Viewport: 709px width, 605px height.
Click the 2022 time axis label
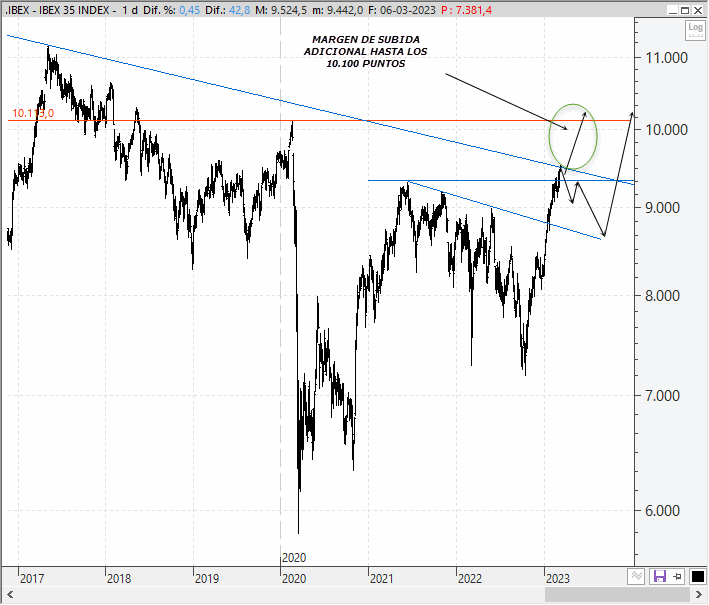coord(470,579)
